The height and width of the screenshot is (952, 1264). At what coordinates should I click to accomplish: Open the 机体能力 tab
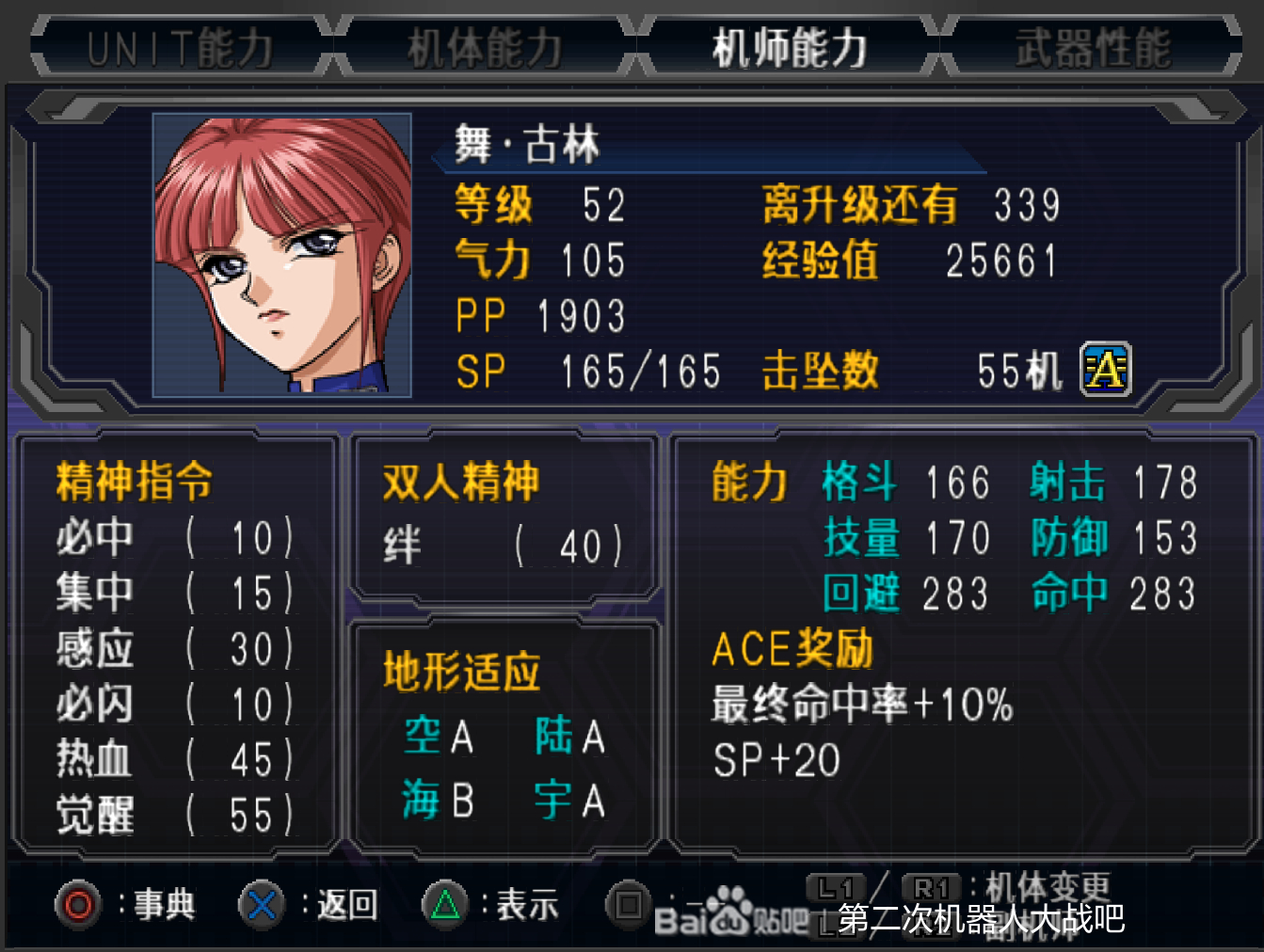(x=485, y=47)
